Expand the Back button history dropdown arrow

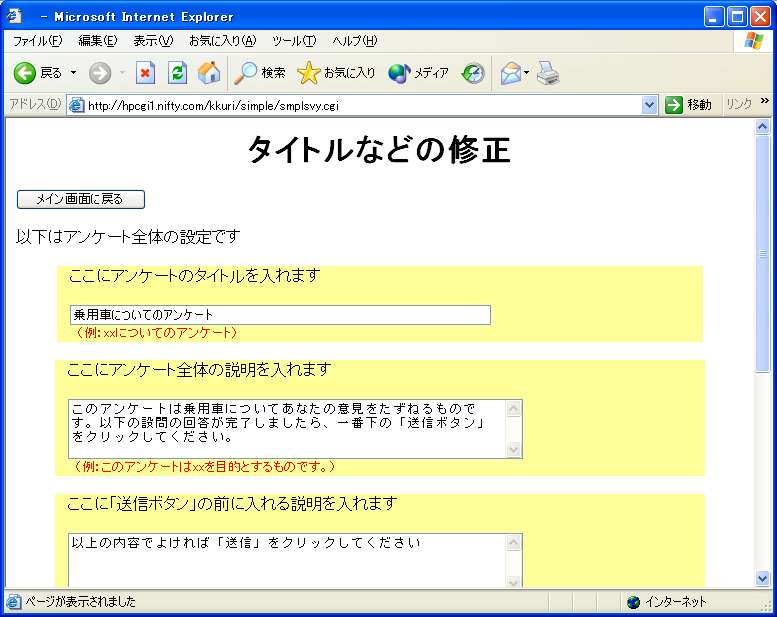[x=73, y=73]
